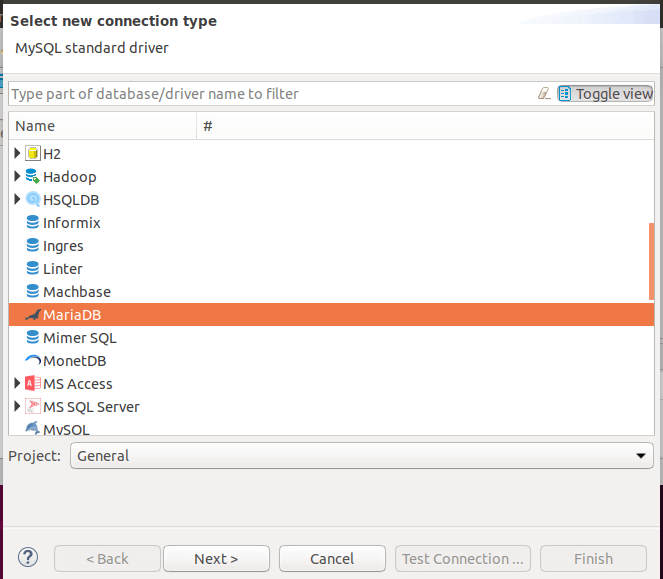Click the Name column header
The height and width of the screenshot is (579, 663).
tap(100, 126)
